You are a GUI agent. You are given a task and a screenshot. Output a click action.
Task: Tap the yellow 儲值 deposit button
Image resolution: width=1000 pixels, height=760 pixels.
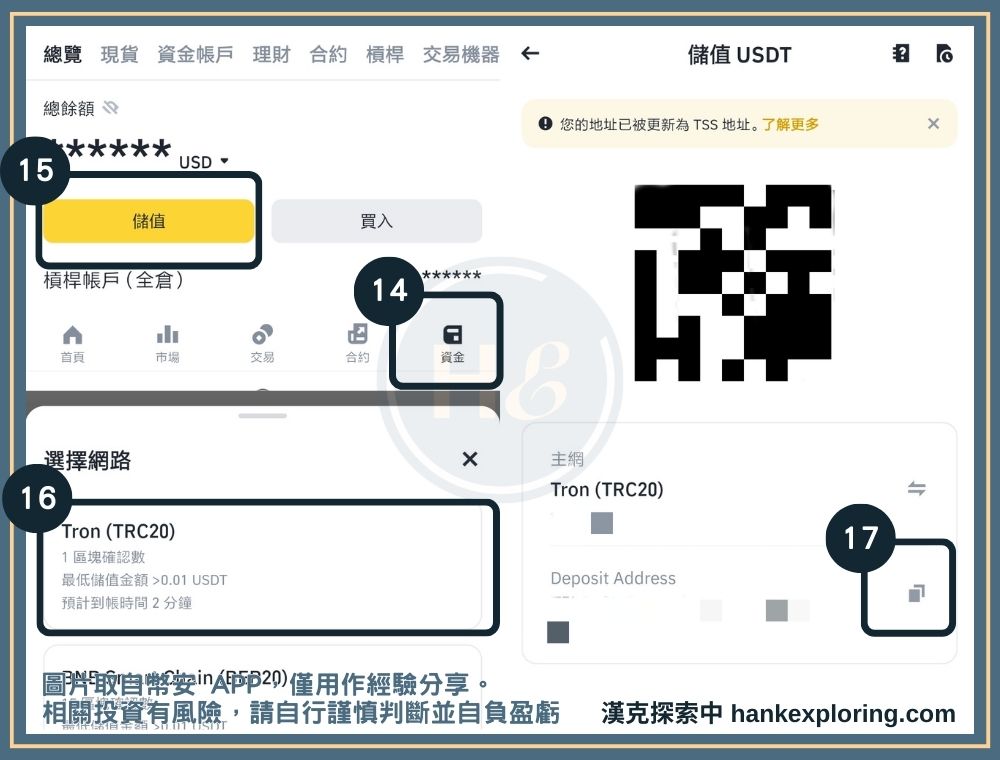(x=149, y=221)
